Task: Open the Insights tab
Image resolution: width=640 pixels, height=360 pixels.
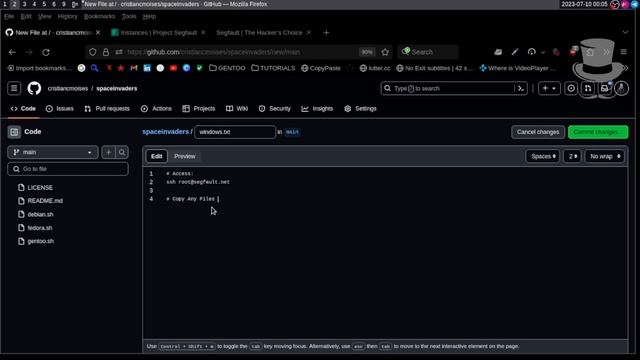Action: click(317, 109)
